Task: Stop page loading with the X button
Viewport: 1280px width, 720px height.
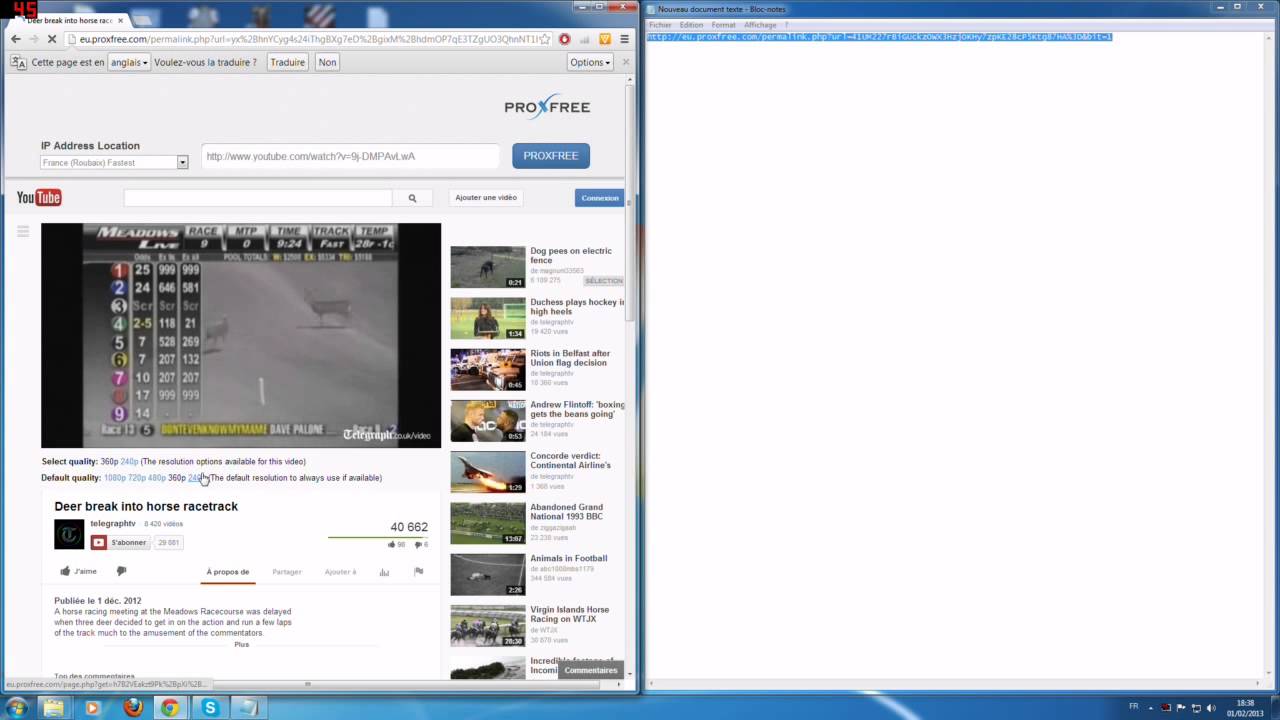Action: 51,39
